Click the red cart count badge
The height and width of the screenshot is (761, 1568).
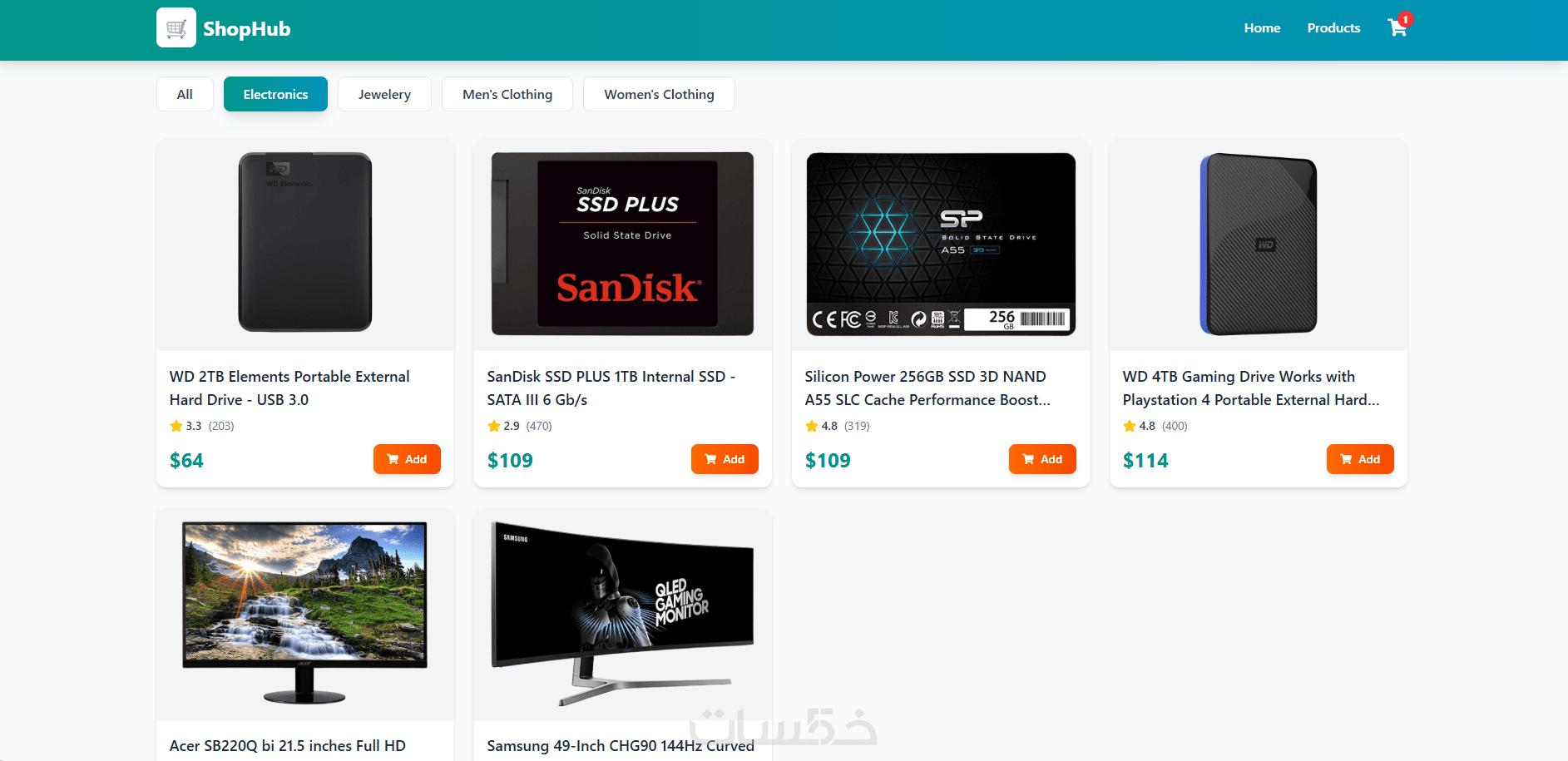(1405, 19)
